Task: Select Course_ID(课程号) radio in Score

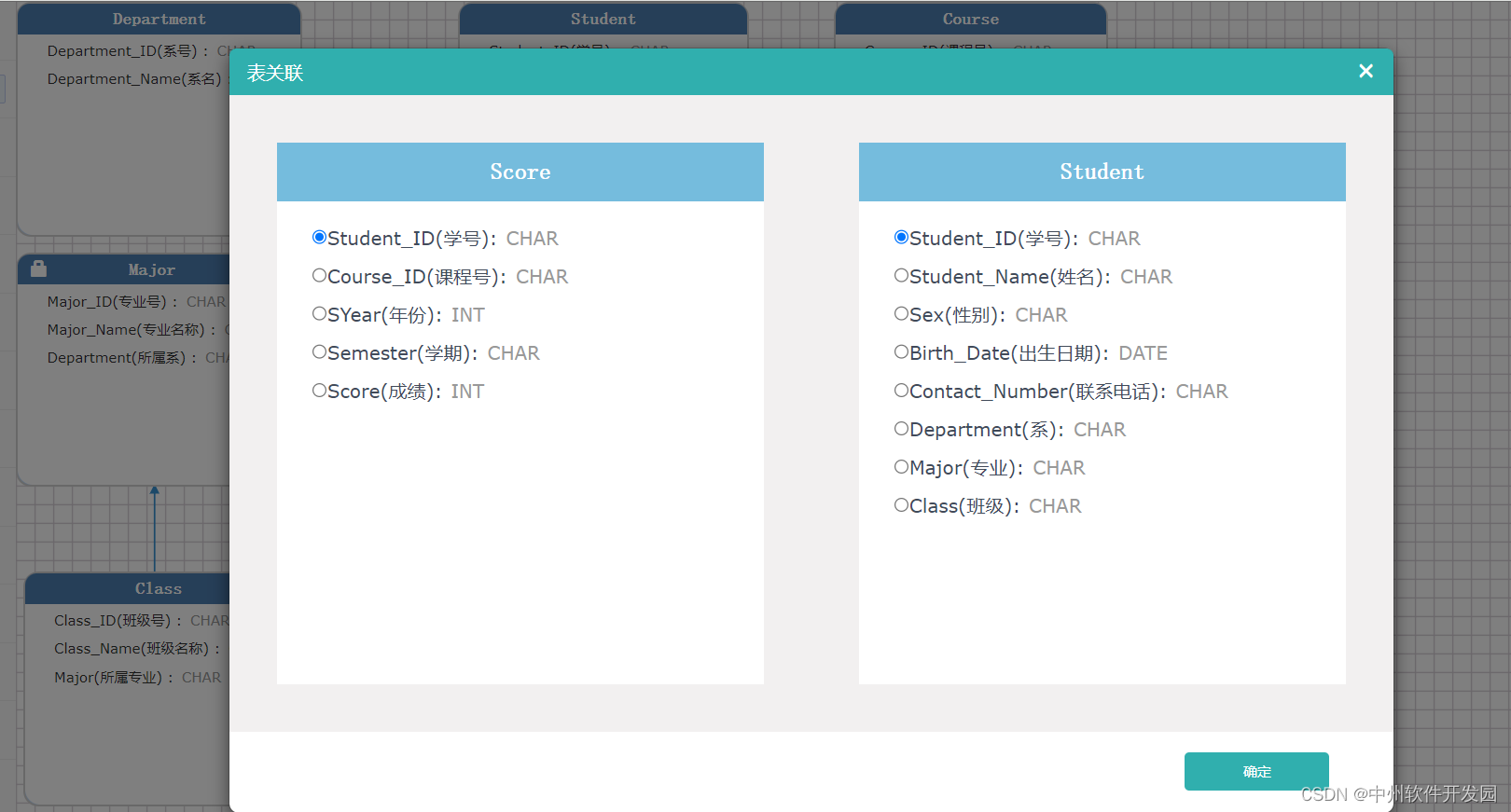Action: pyautogui.click(x=319, y=275)
